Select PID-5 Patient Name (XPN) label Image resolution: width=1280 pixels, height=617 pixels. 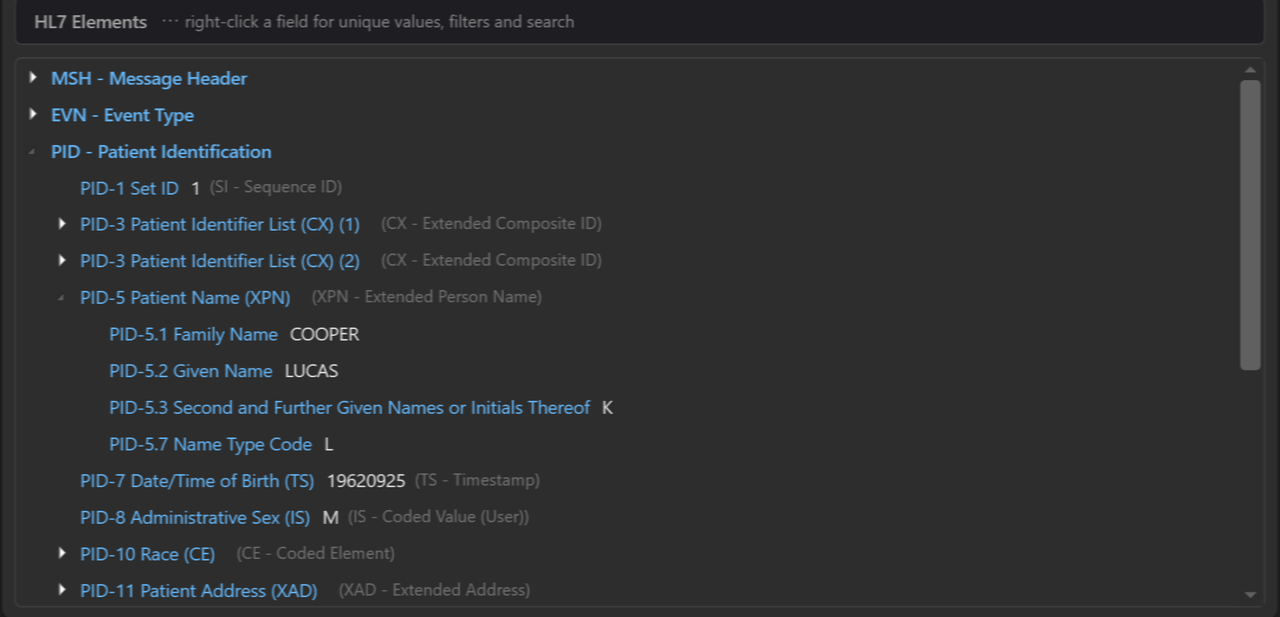coord(185,298)
